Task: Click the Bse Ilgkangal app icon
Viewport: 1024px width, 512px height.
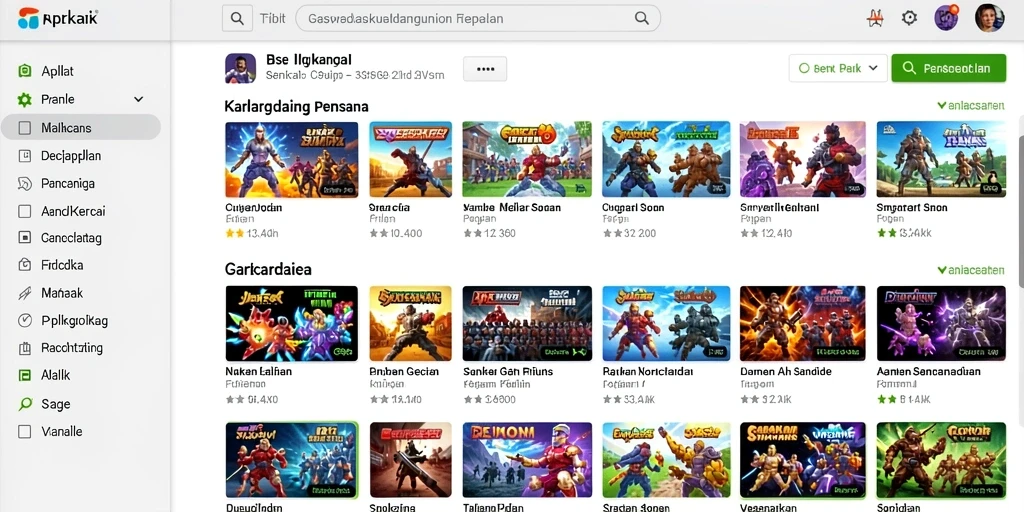Action: click(x=240, y=68)
